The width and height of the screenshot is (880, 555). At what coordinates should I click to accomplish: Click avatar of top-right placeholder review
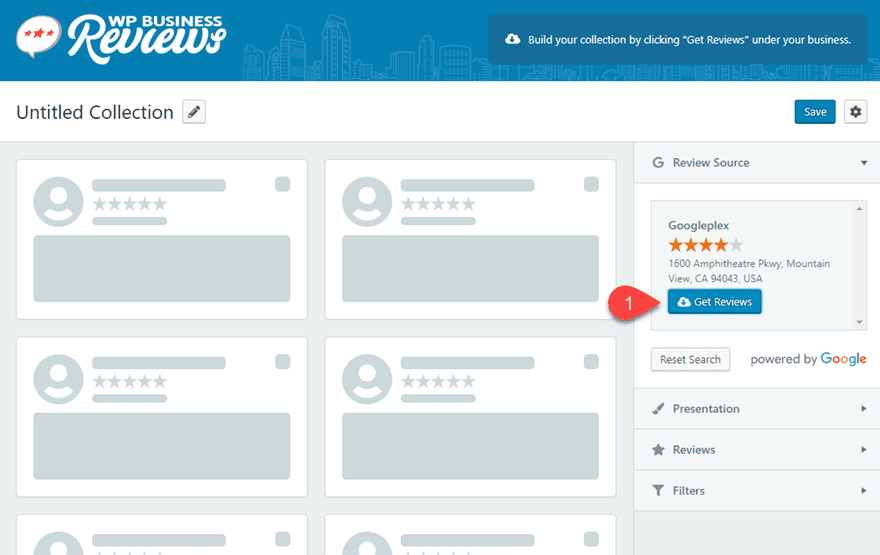click(367, 201)
